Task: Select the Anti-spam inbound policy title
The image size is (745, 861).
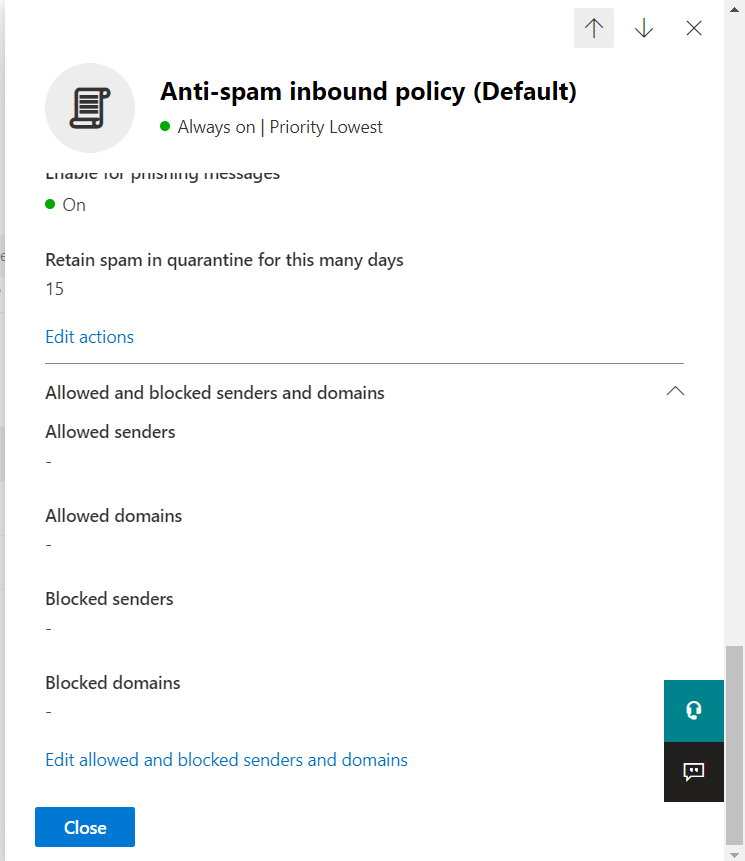Action: point(368,92)
